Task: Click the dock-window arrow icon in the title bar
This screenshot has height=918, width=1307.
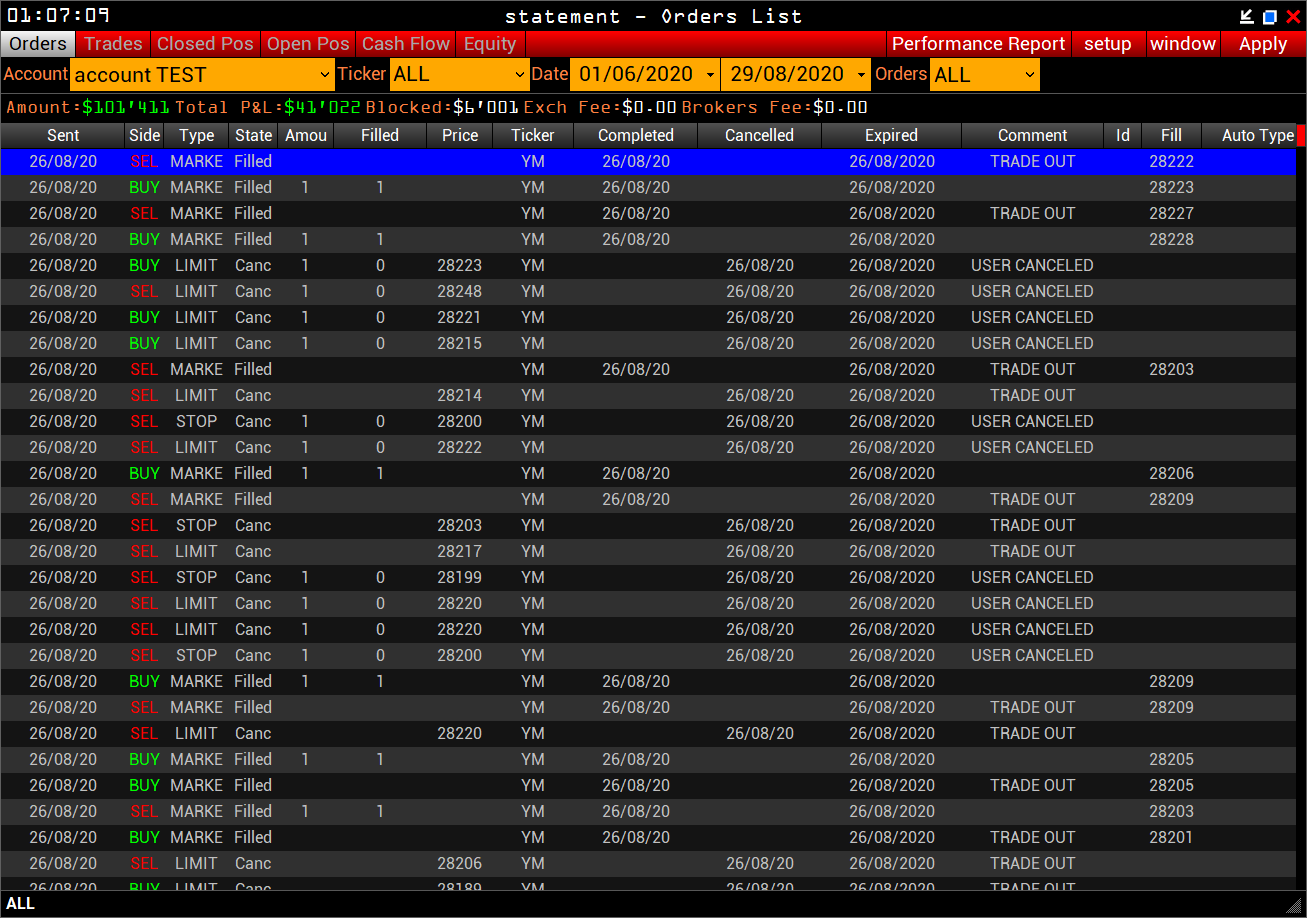Action: [1246, 16]
